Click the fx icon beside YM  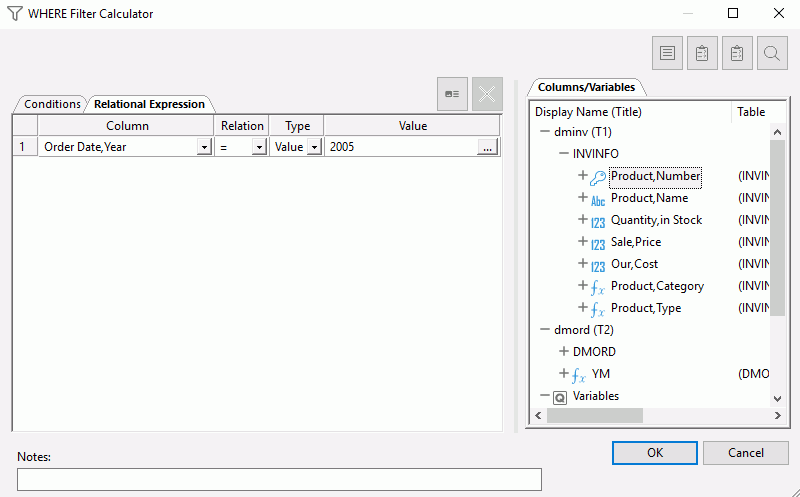tap(579, 374)
